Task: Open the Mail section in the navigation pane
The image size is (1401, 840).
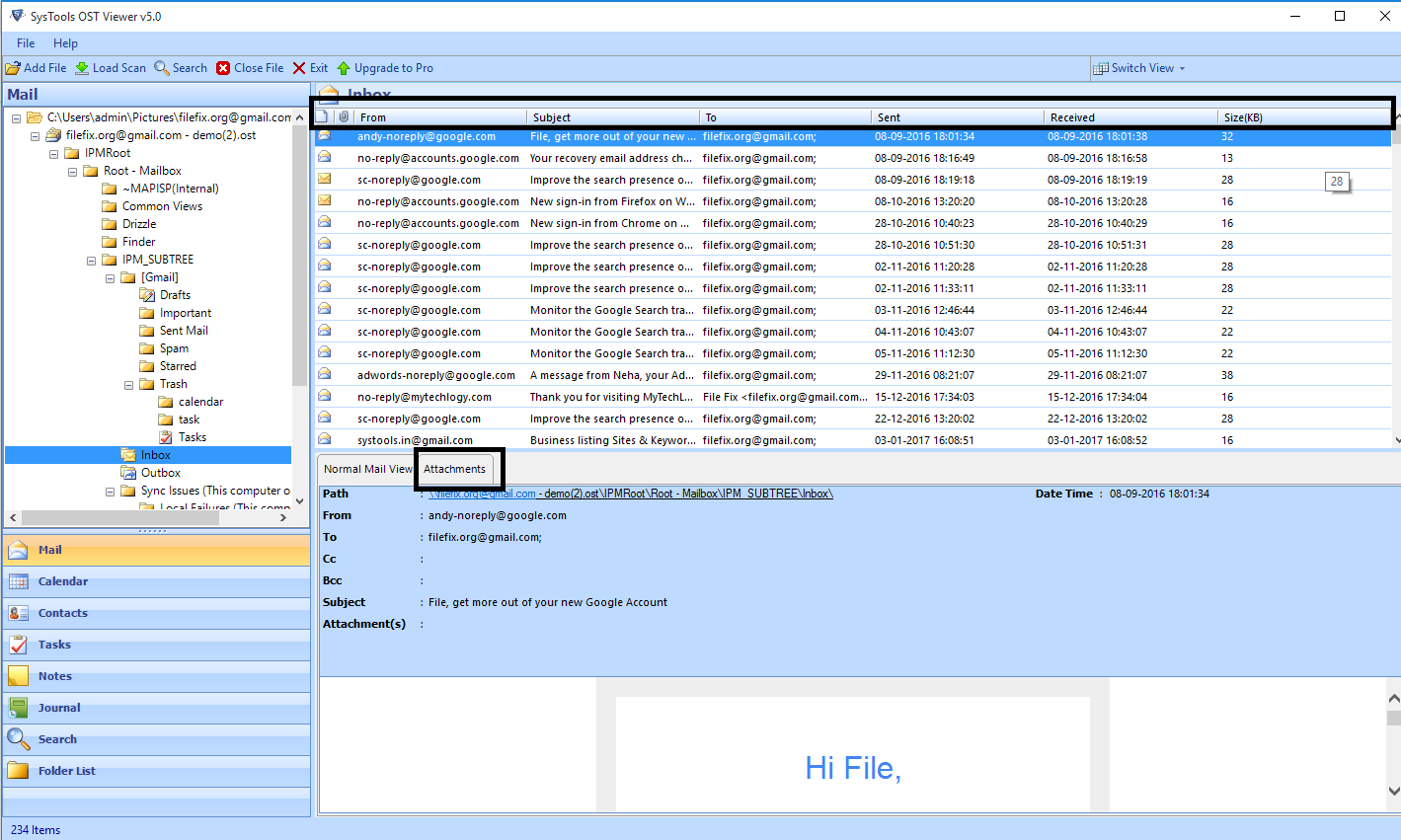Action: click(x=156, y=550)
